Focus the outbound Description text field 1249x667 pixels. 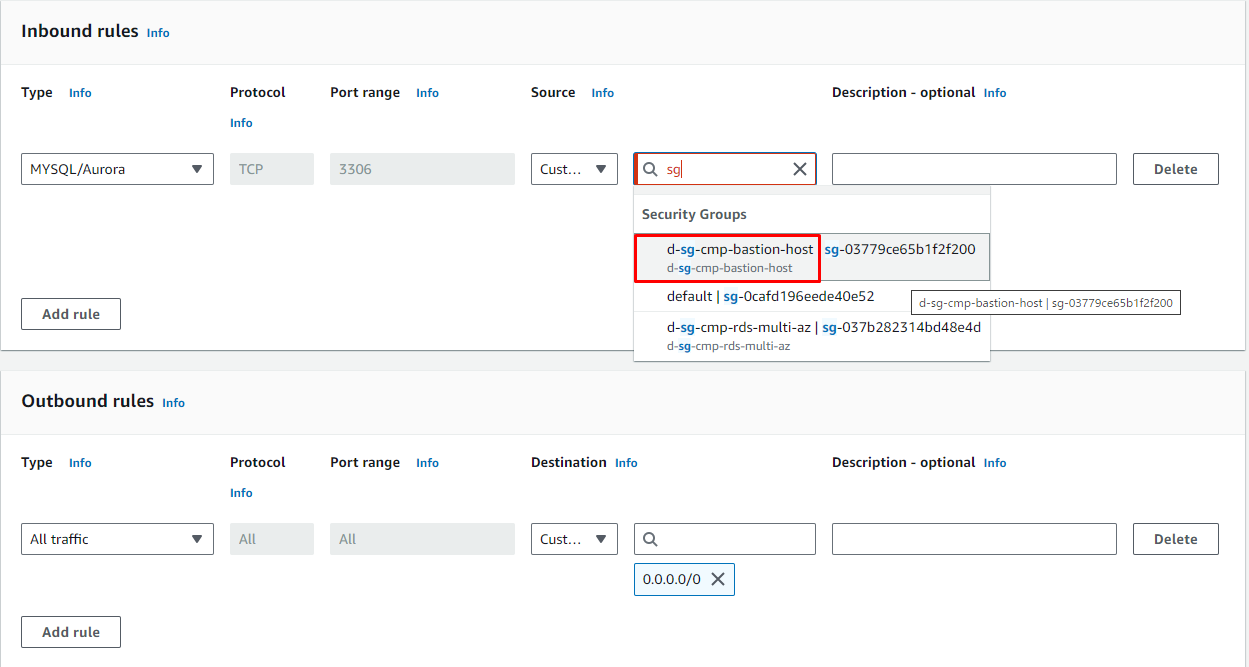click(973, 539)
